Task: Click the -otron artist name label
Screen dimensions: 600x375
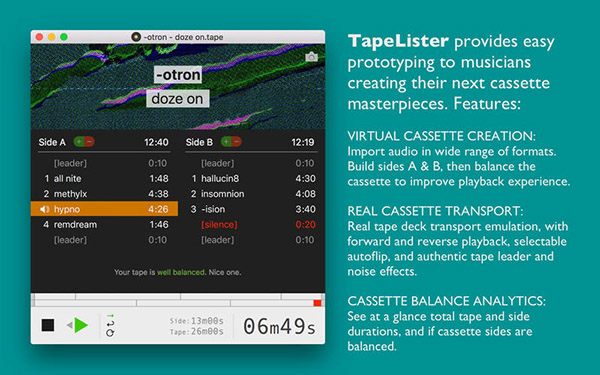Action: (178, 75)
